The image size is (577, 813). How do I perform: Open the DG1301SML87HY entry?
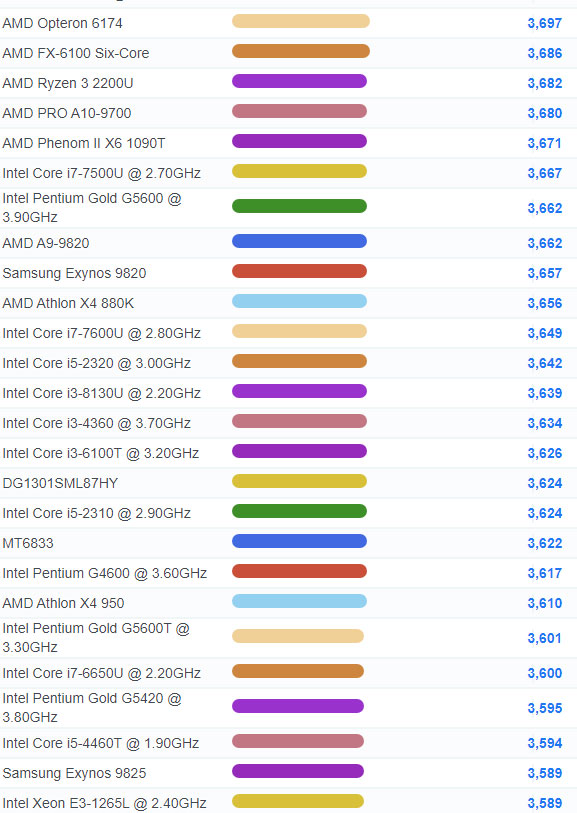tap(60, 484)
